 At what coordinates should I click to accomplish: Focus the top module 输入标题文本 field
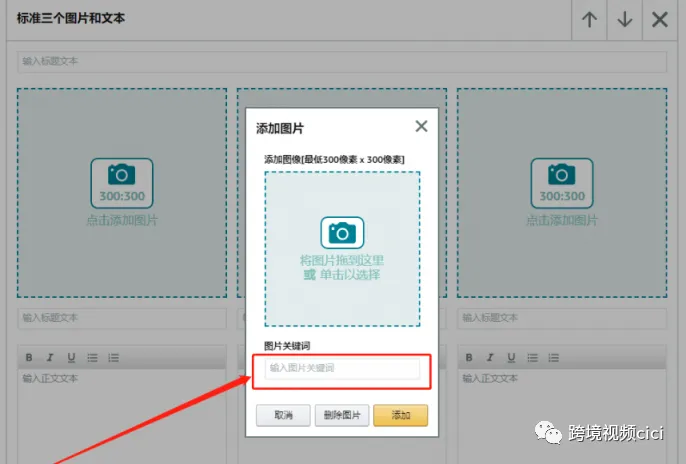click(342, 62)
